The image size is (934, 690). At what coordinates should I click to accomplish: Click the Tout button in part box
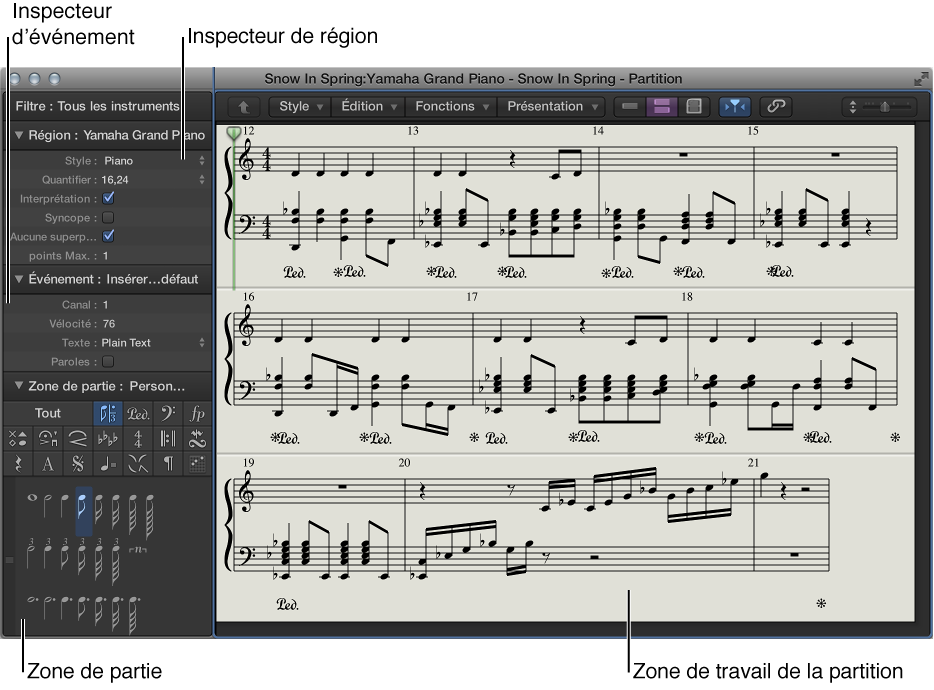click(x=48, y=413)
